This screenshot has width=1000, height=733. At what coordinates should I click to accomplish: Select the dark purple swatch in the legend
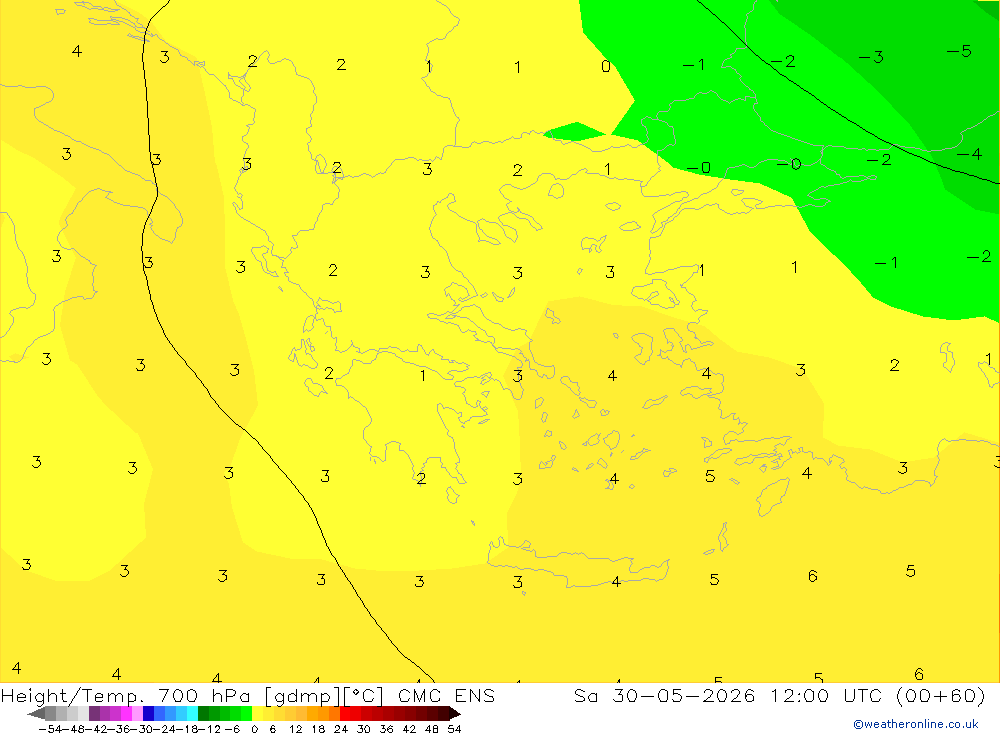pyautogui.click(x=94, y=713)
